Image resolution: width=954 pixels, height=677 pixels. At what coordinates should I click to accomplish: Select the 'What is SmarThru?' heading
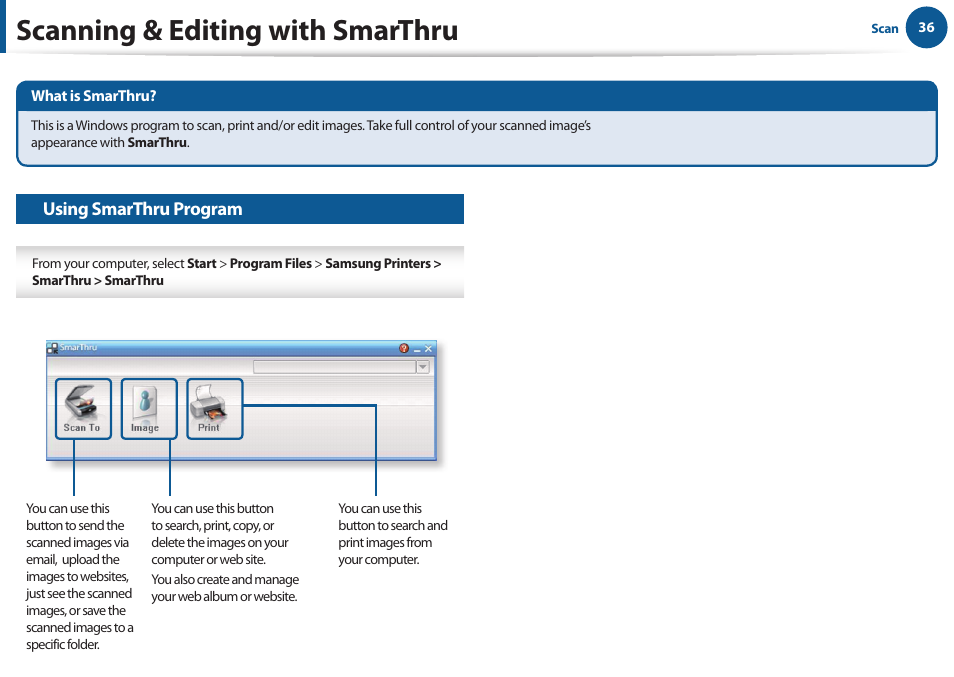point(94,96)
